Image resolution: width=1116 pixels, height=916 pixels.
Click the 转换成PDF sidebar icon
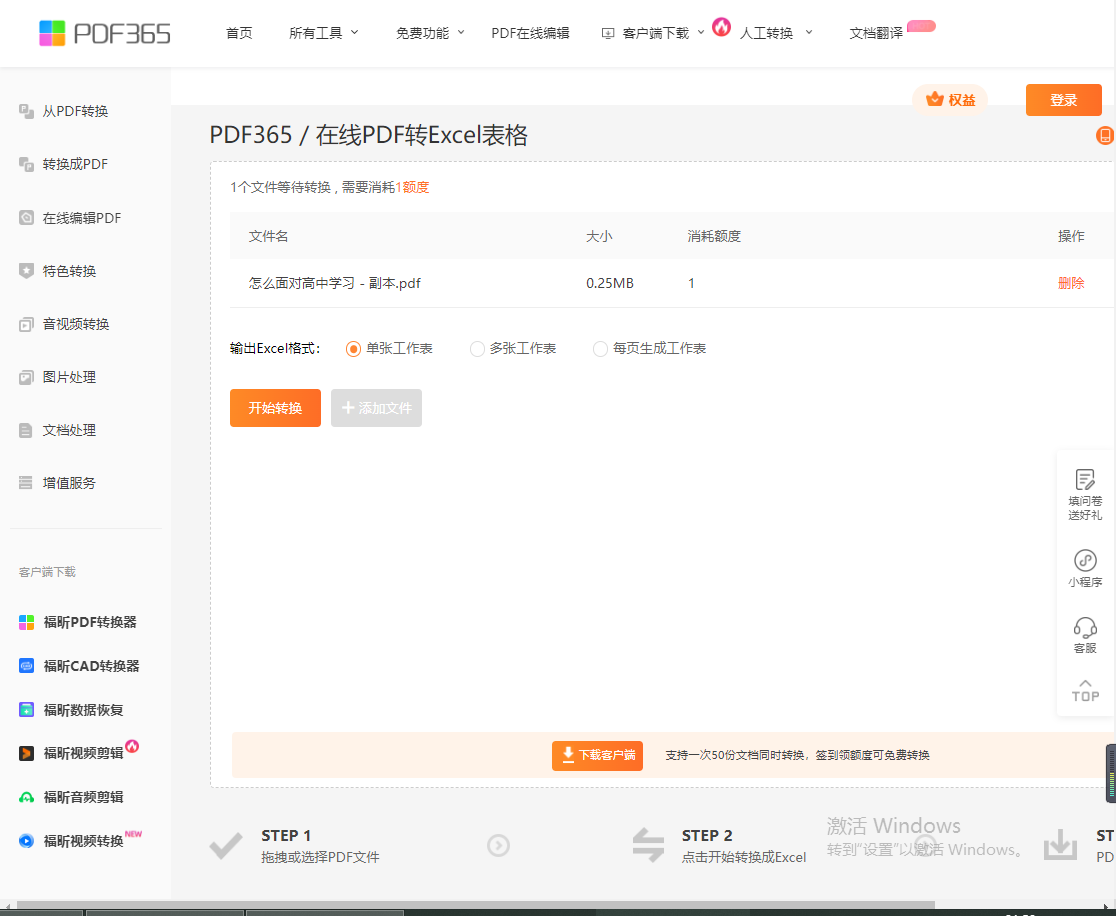pyautogui.click(x=26, y=164)
